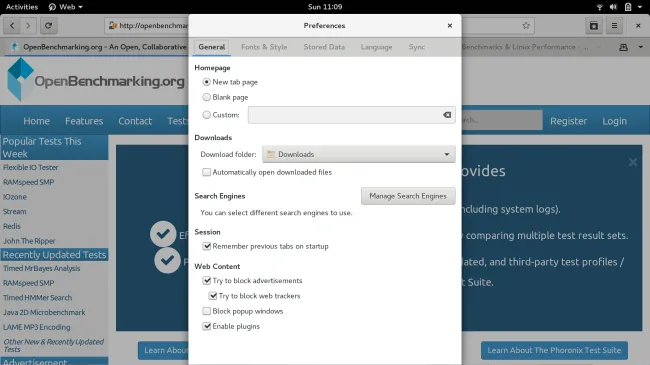Open the RAMspeed SMP link under Popular Tests
The width and height of the screenshot is (650, 365).
(29, 182)
